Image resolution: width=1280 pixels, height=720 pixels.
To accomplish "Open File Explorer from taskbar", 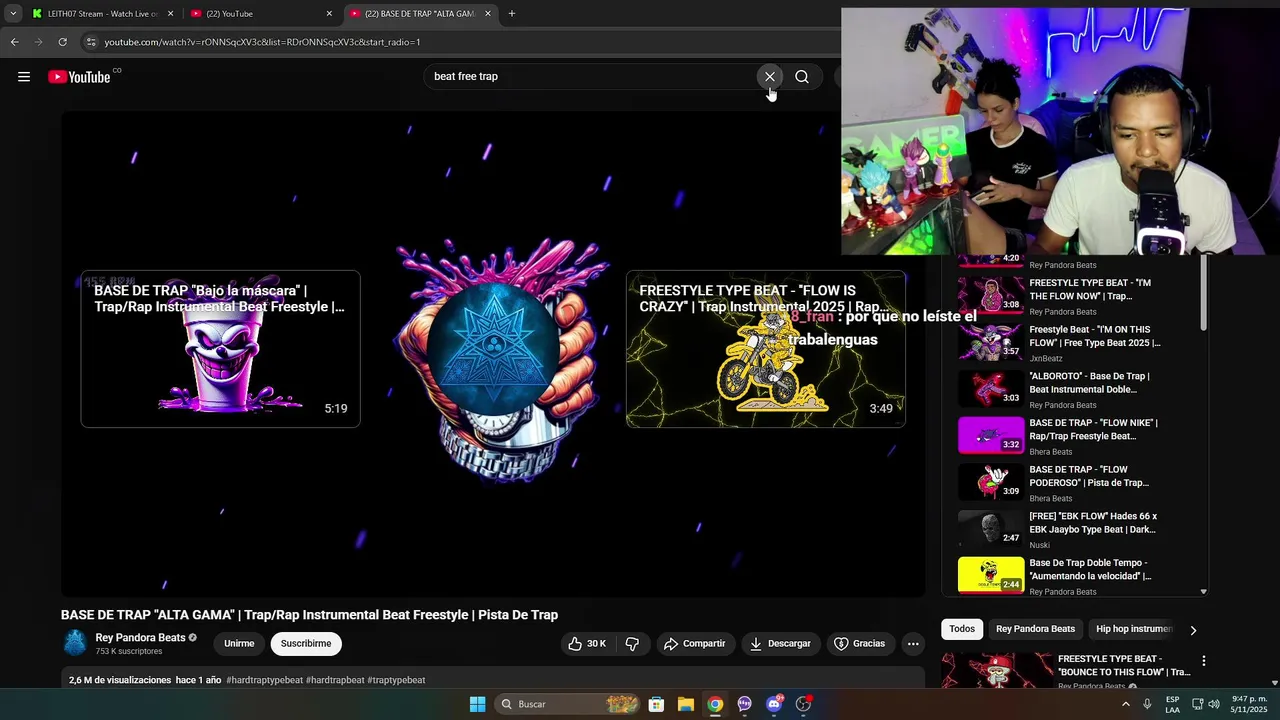I will tap(686, 704).
